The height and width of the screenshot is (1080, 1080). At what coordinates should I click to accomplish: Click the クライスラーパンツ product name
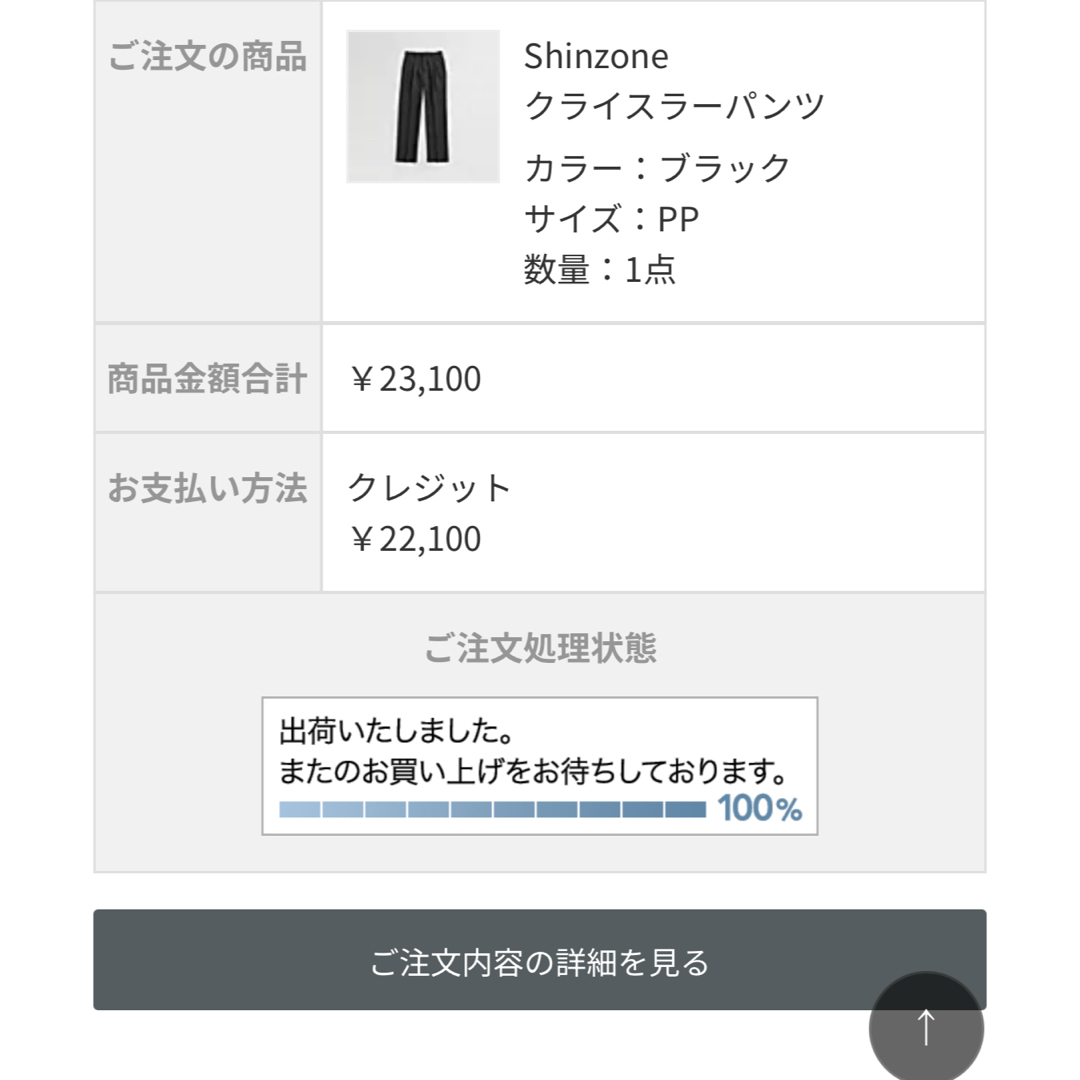(674, 106)
